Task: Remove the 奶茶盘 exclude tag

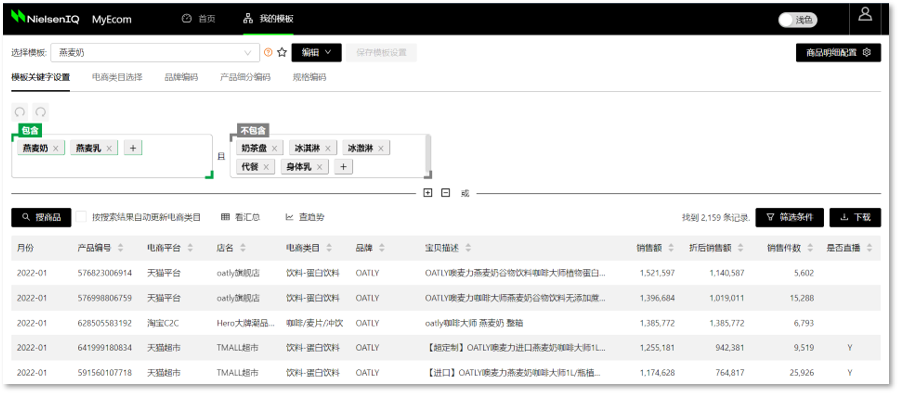Action: click(x=274, y=148)
